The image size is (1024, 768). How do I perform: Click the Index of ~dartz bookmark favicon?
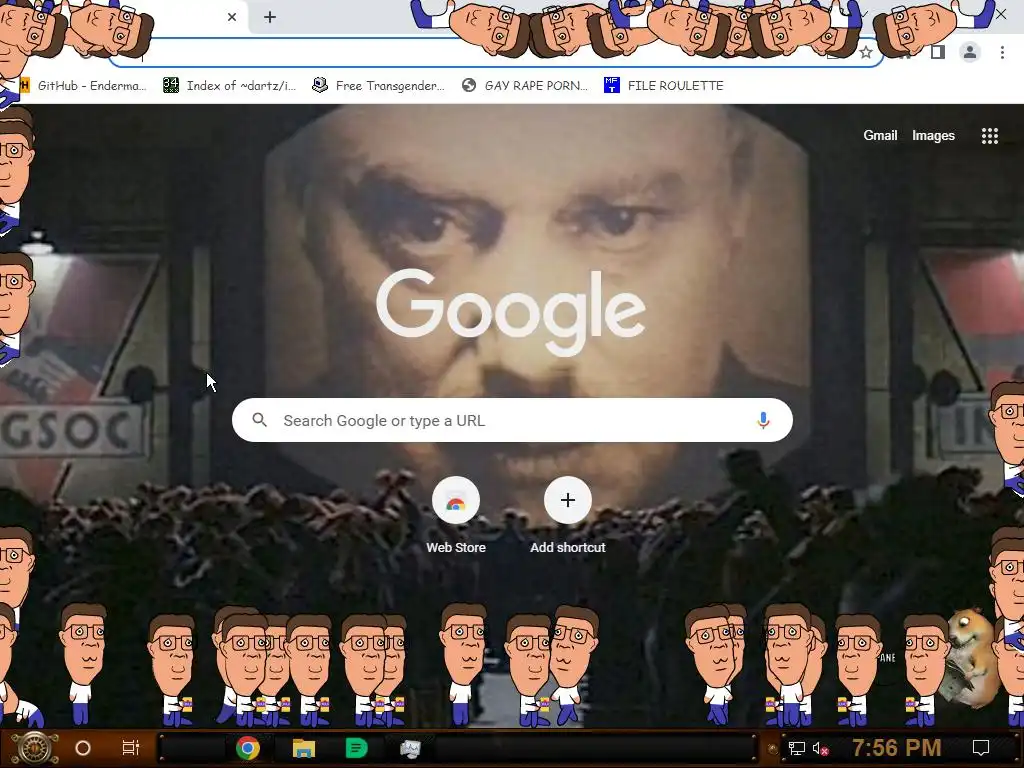coord(170,86)
